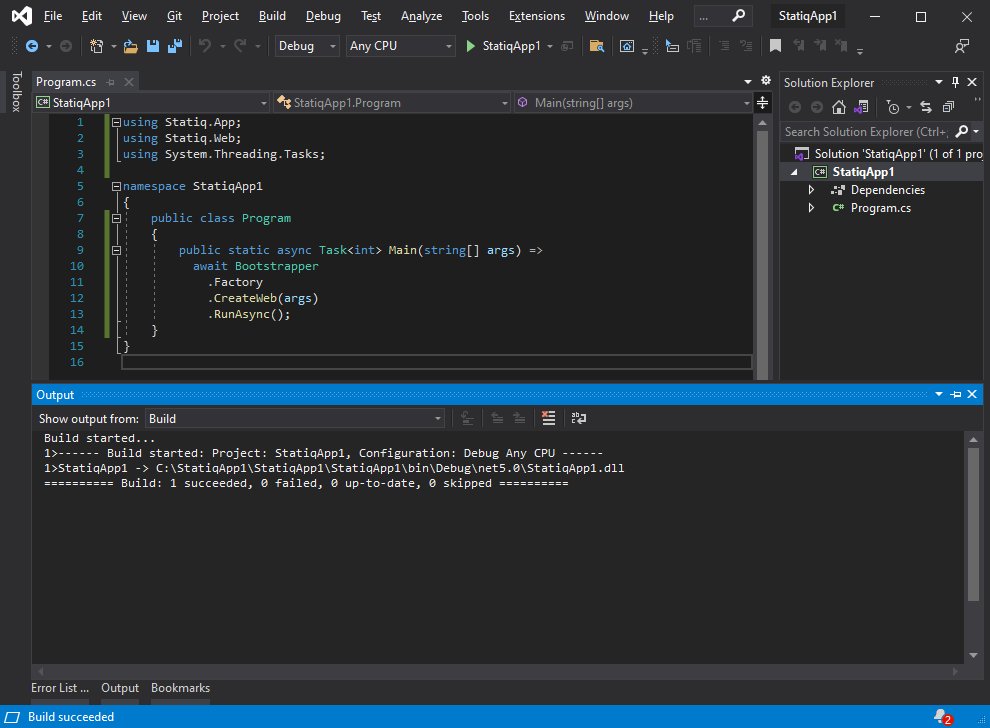The height and width of the screenshot is (728, 990).
Task: Open StatiqApp1 project navigation dropdown
Action: click(152, 103)
